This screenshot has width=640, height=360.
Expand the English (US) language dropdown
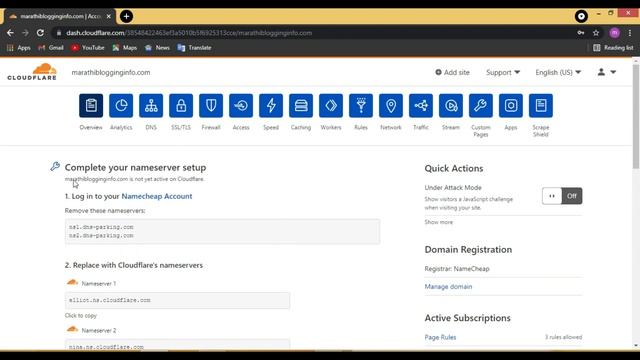(x=558, y=72)
